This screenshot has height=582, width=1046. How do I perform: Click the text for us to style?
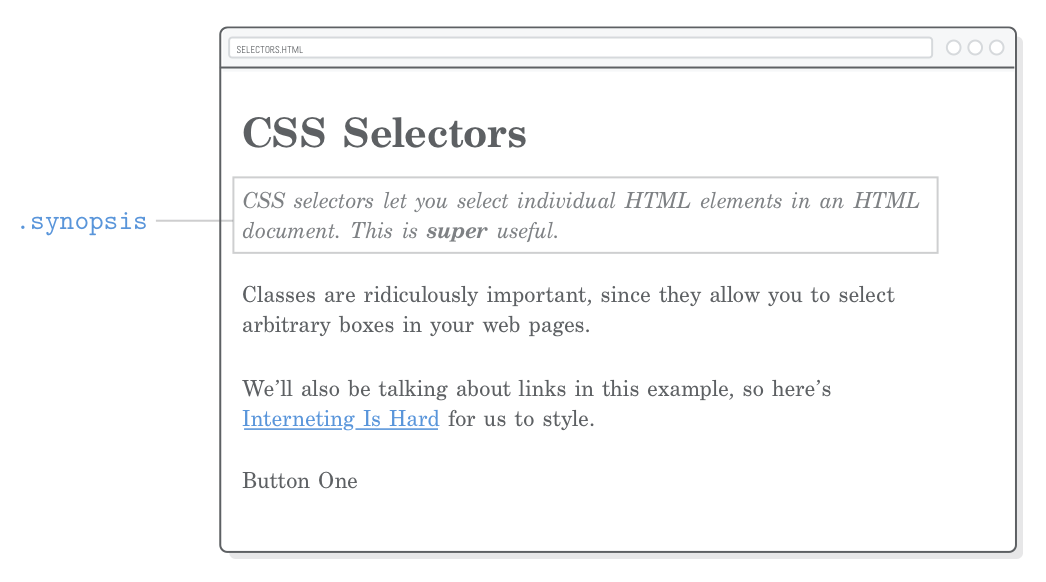pyautogui.click(x=520, y=419)
